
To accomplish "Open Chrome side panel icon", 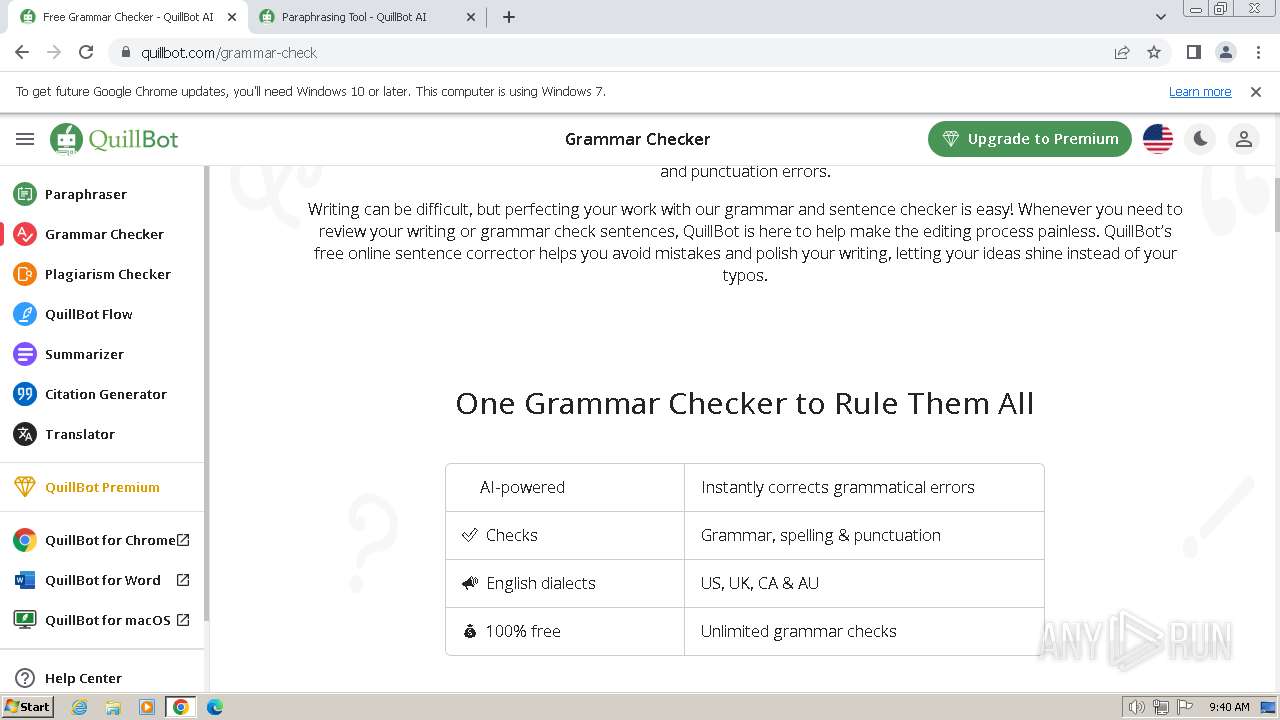I will coord(1193,52).
